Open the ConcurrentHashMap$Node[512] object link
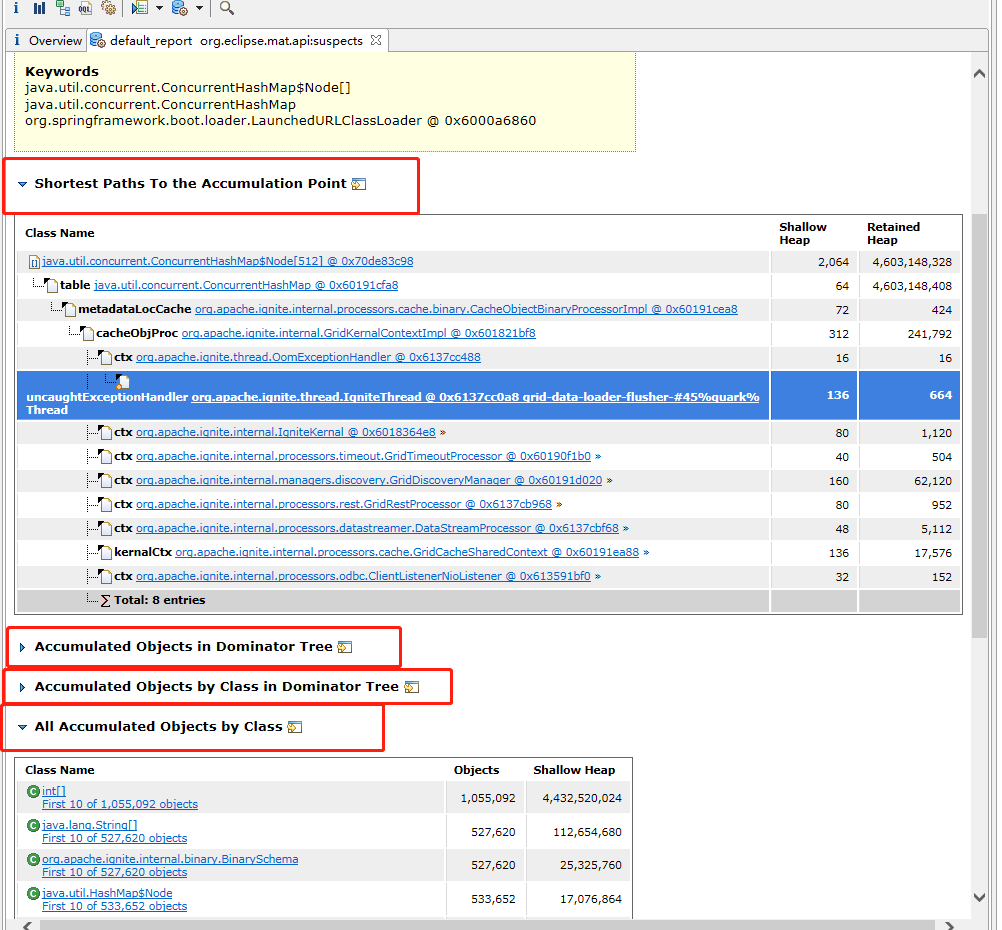This screenshot has width=1002, height=930. [227, 261]
